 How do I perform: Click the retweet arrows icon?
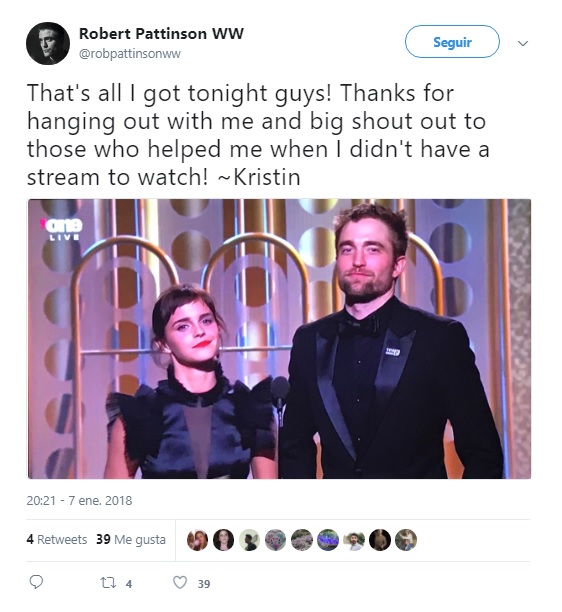pyautogui.click(x=108, y=583)
